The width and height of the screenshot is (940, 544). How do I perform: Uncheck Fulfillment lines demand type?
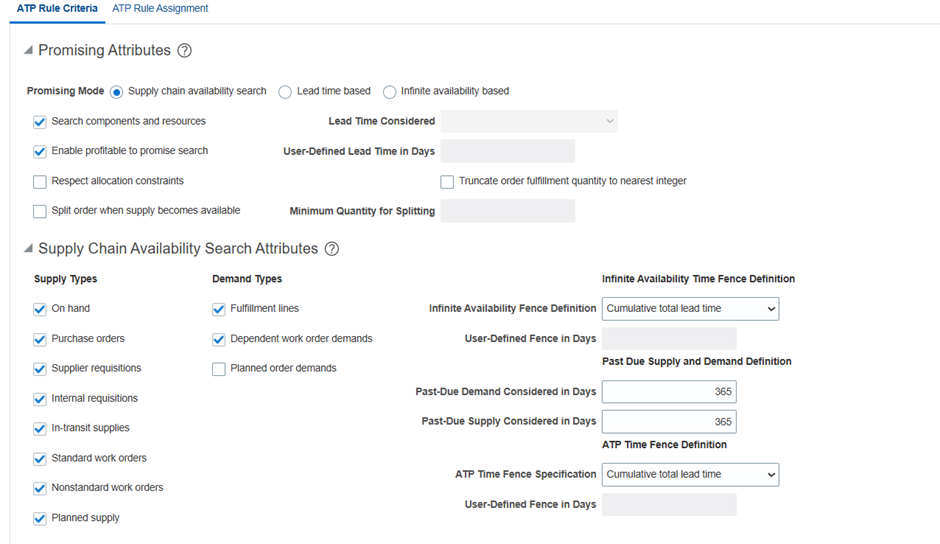click(219, 309)
